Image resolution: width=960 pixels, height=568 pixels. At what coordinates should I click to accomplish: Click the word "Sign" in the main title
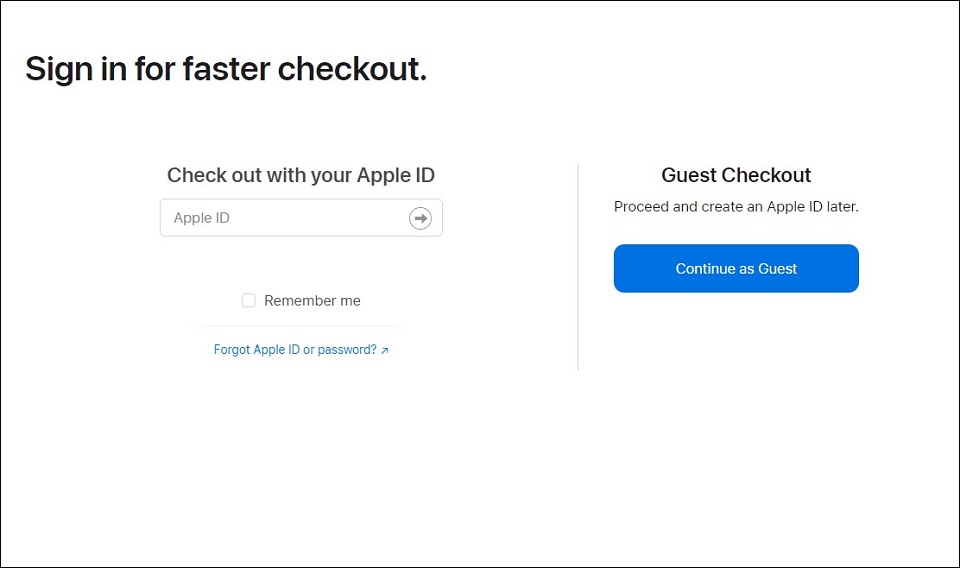[59, 69]
